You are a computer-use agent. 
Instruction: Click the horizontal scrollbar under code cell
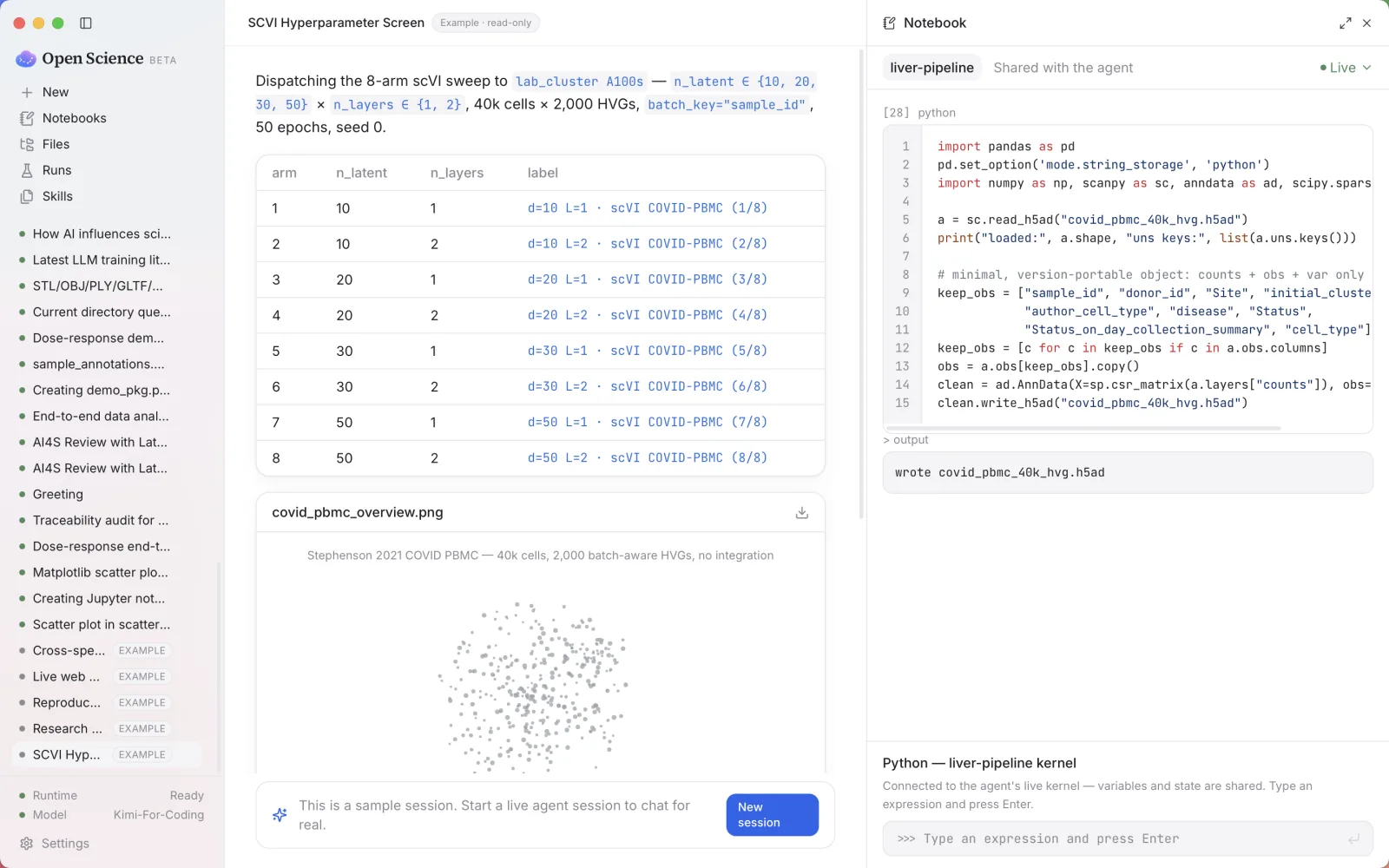tap(1084, 428)
